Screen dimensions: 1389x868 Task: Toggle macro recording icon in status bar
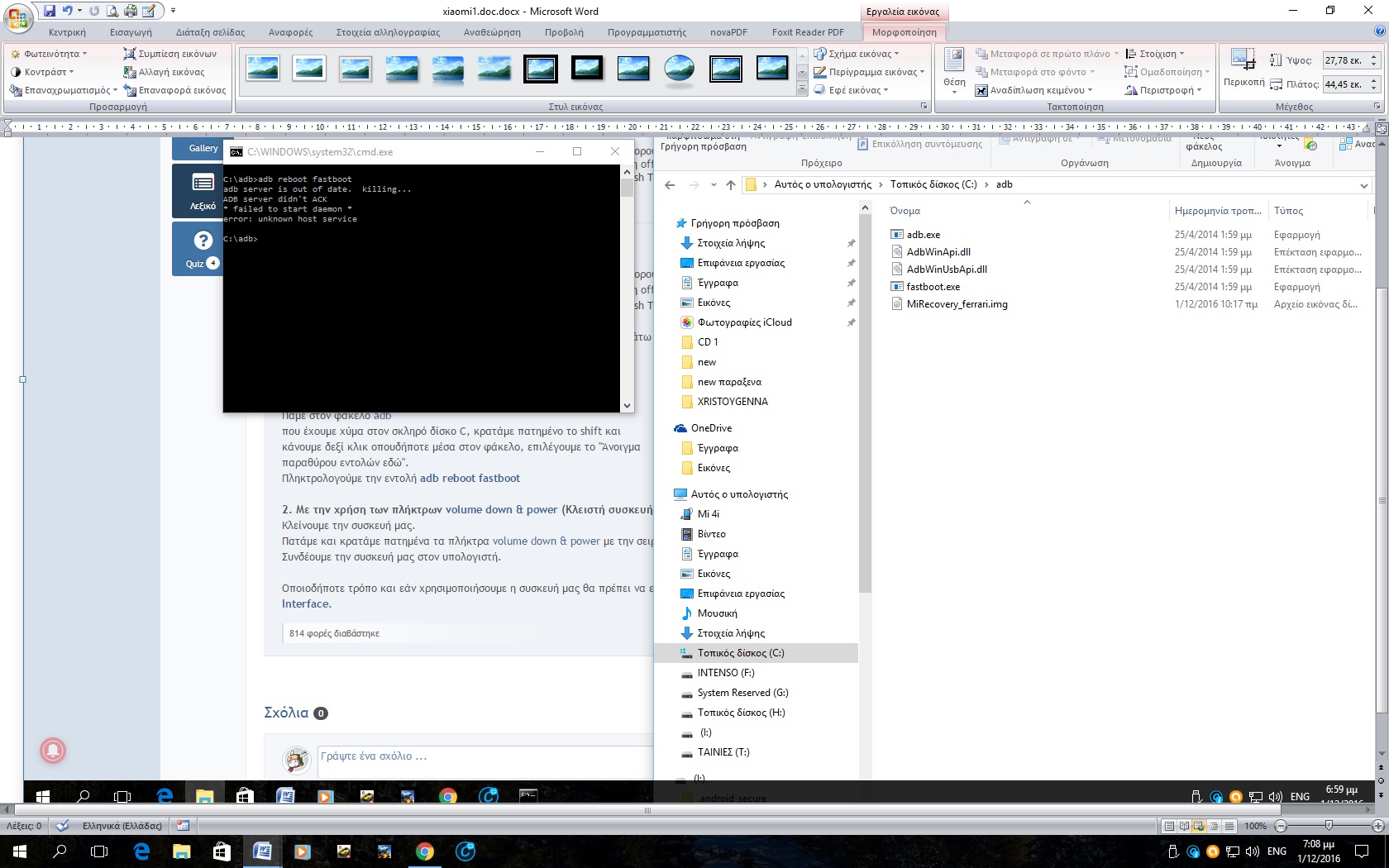tap(183, 826)
